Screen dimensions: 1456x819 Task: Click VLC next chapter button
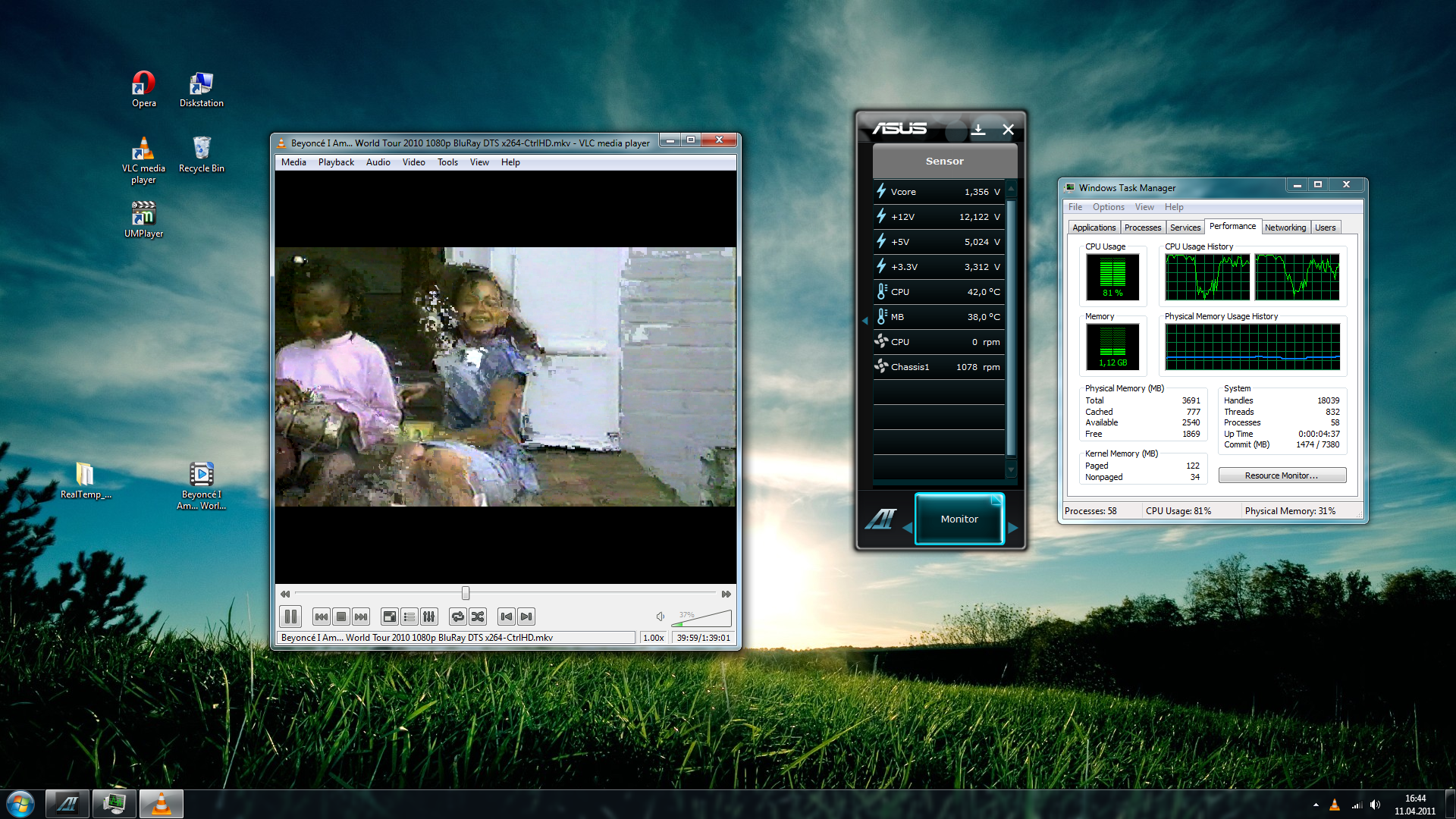361,617
